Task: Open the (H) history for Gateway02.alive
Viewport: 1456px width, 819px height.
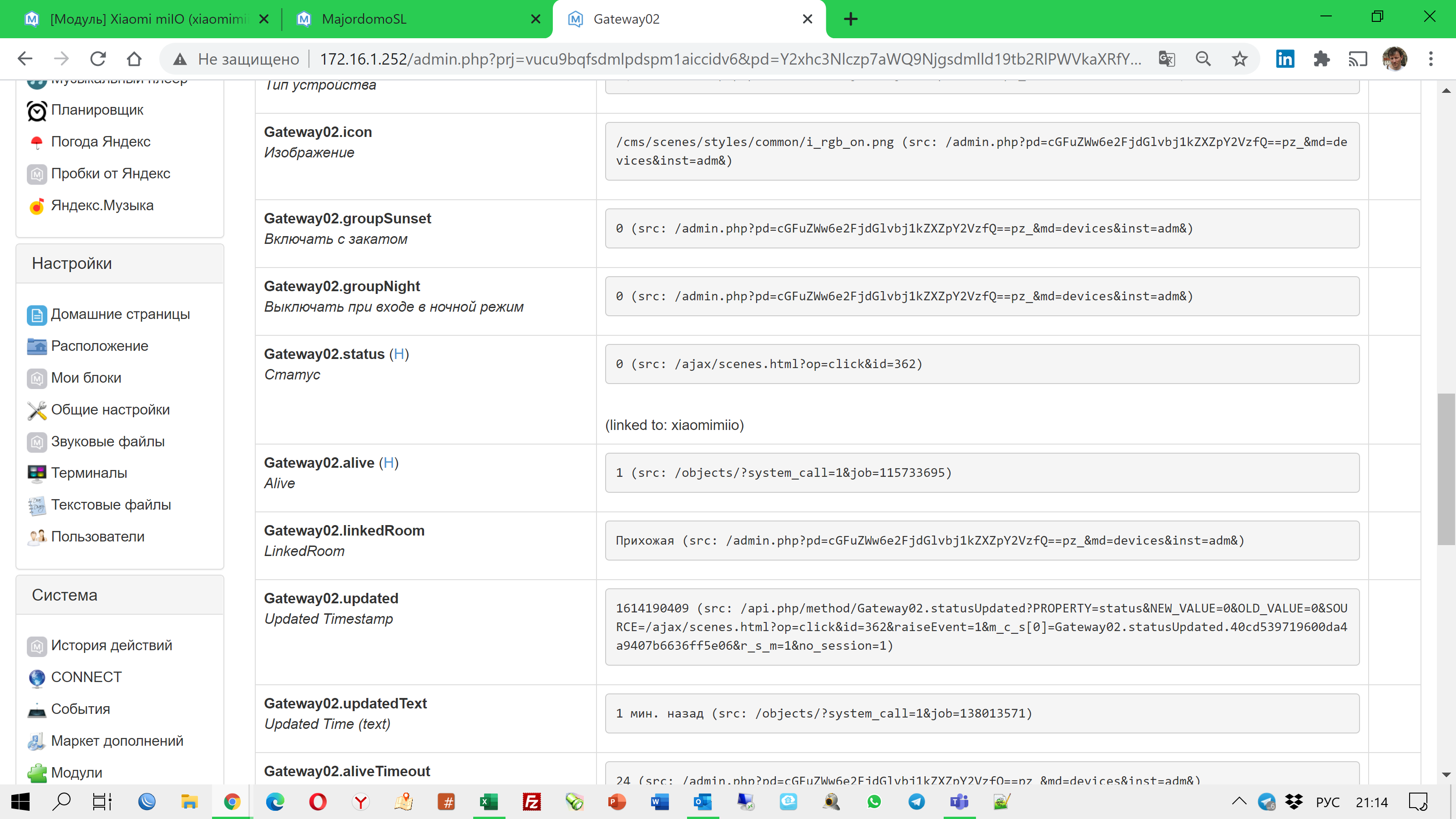Action: [x=389, y=462]
